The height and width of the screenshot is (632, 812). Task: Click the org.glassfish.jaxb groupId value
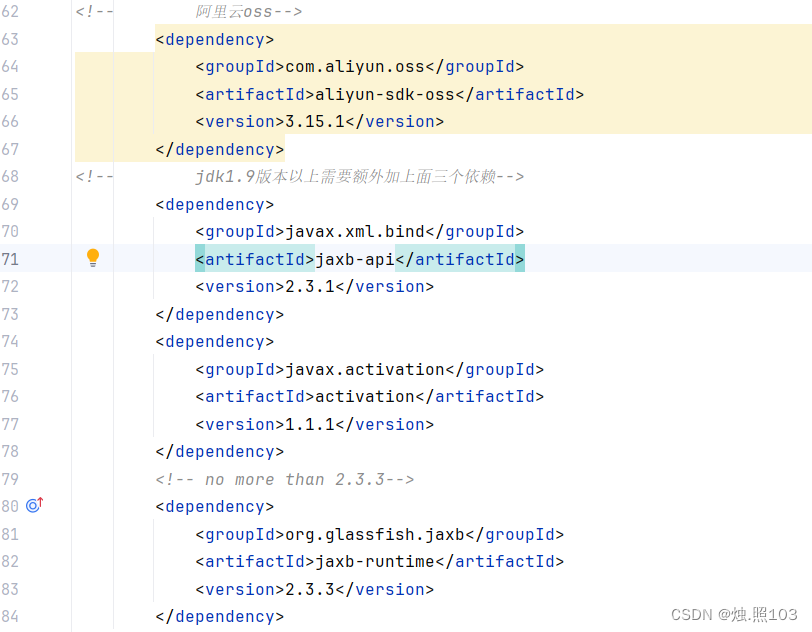[x=375, y=535]
